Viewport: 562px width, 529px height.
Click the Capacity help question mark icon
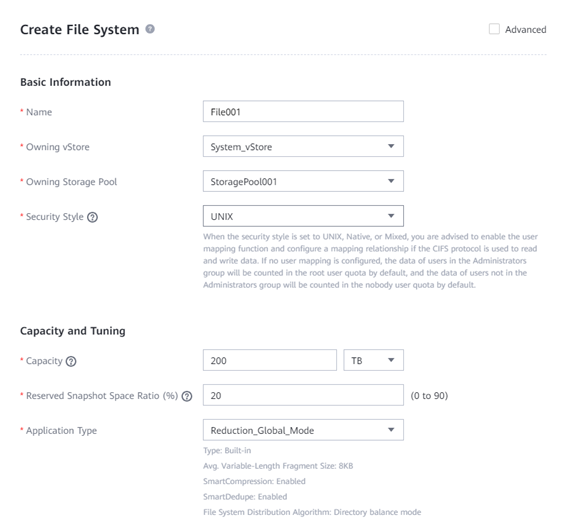[x=71, y=361]
